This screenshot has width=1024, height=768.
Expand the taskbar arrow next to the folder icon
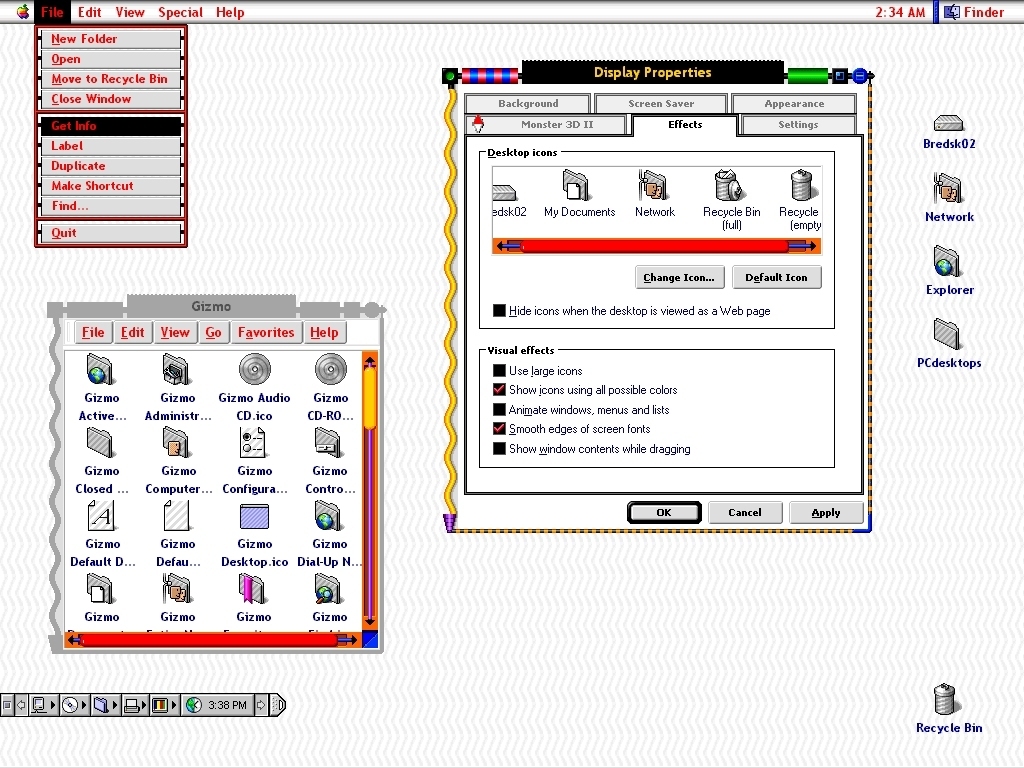pos(114,705)
